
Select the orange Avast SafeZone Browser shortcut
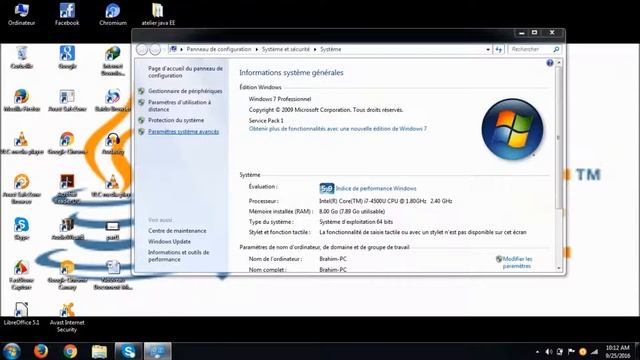[21, 189]
